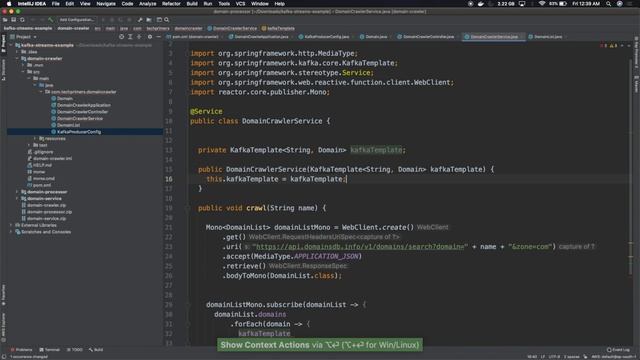Switch to Domain.java editor tab
Image resolution: width=640 pixels, height=360 pixels.
[376, 37]
